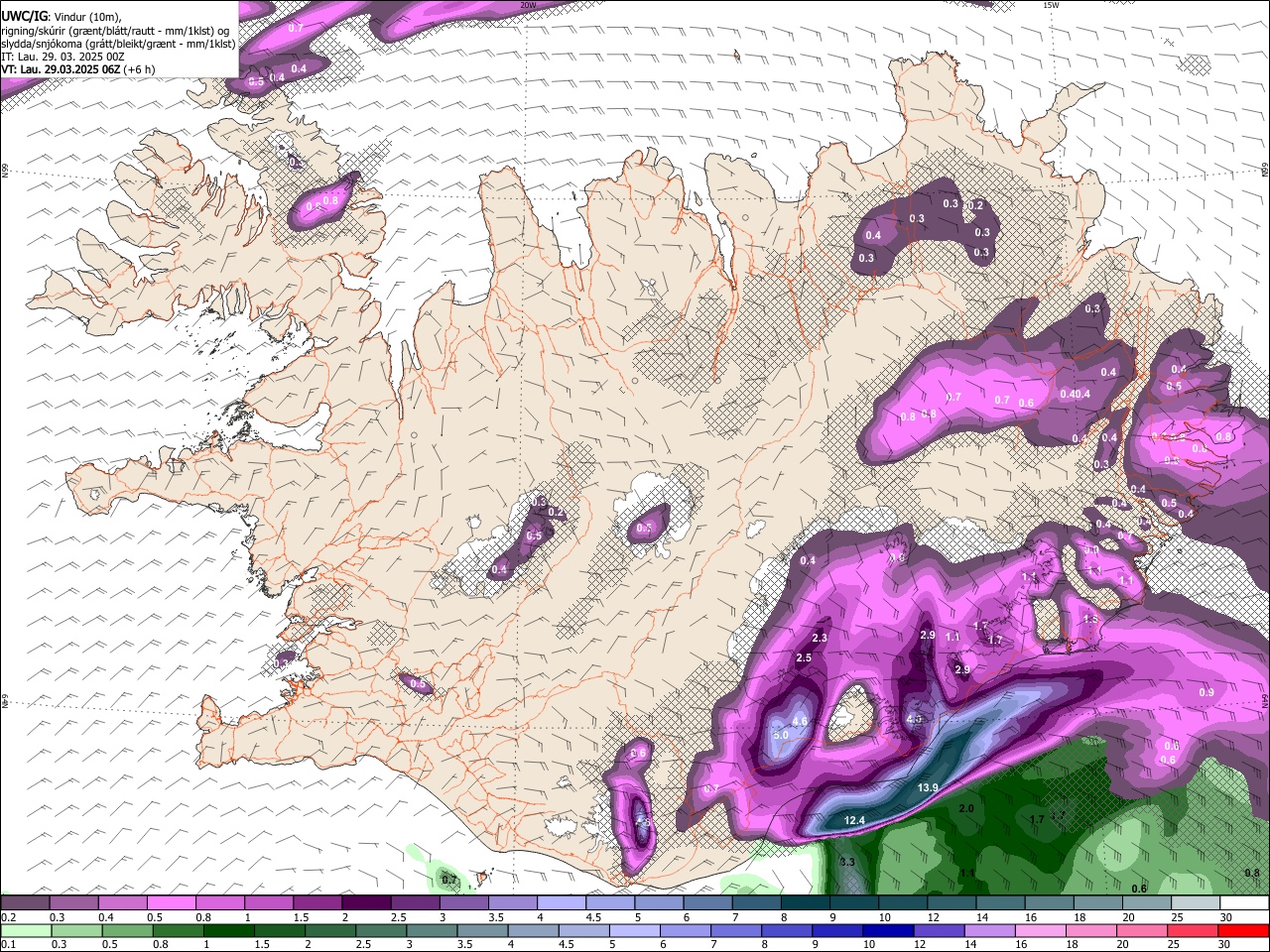Click the dark mauve 0.2 swatch in upper legend row
1270x952 pixels.
pos(25,903)
